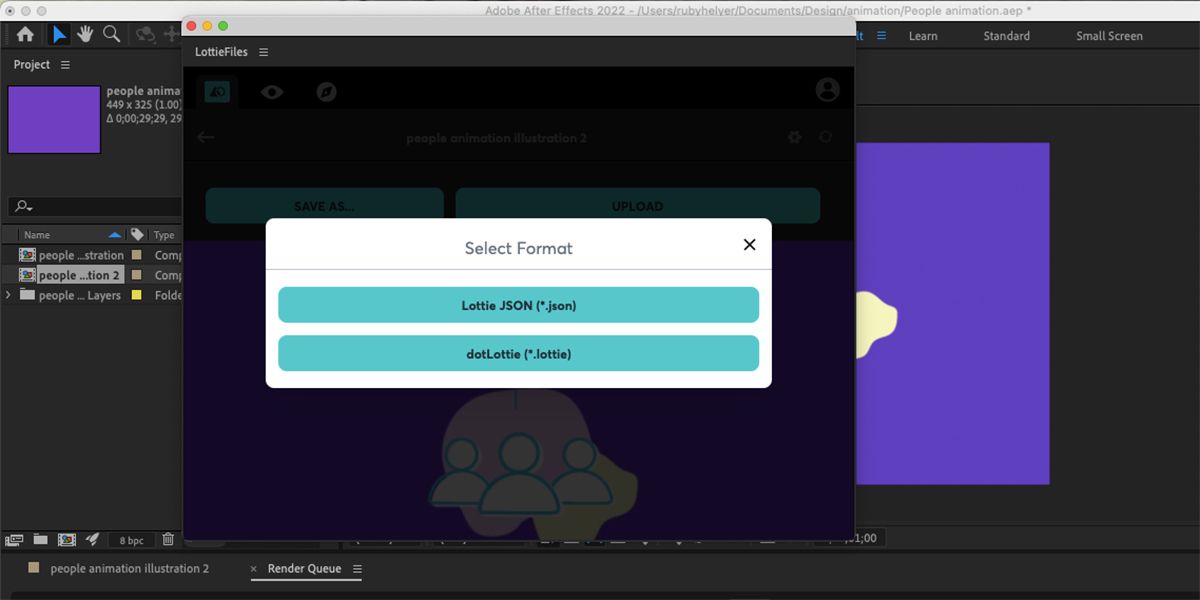Close the Render Queue tab
The image size is (1200, 600).
(254, 569)
